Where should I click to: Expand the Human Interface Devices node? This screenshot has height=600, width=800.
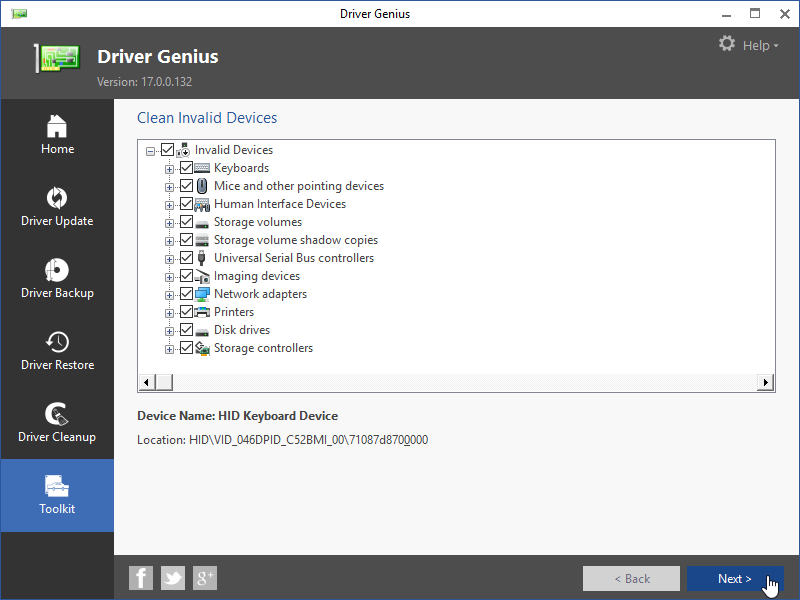pyautogui.click(x=169, y=205)
